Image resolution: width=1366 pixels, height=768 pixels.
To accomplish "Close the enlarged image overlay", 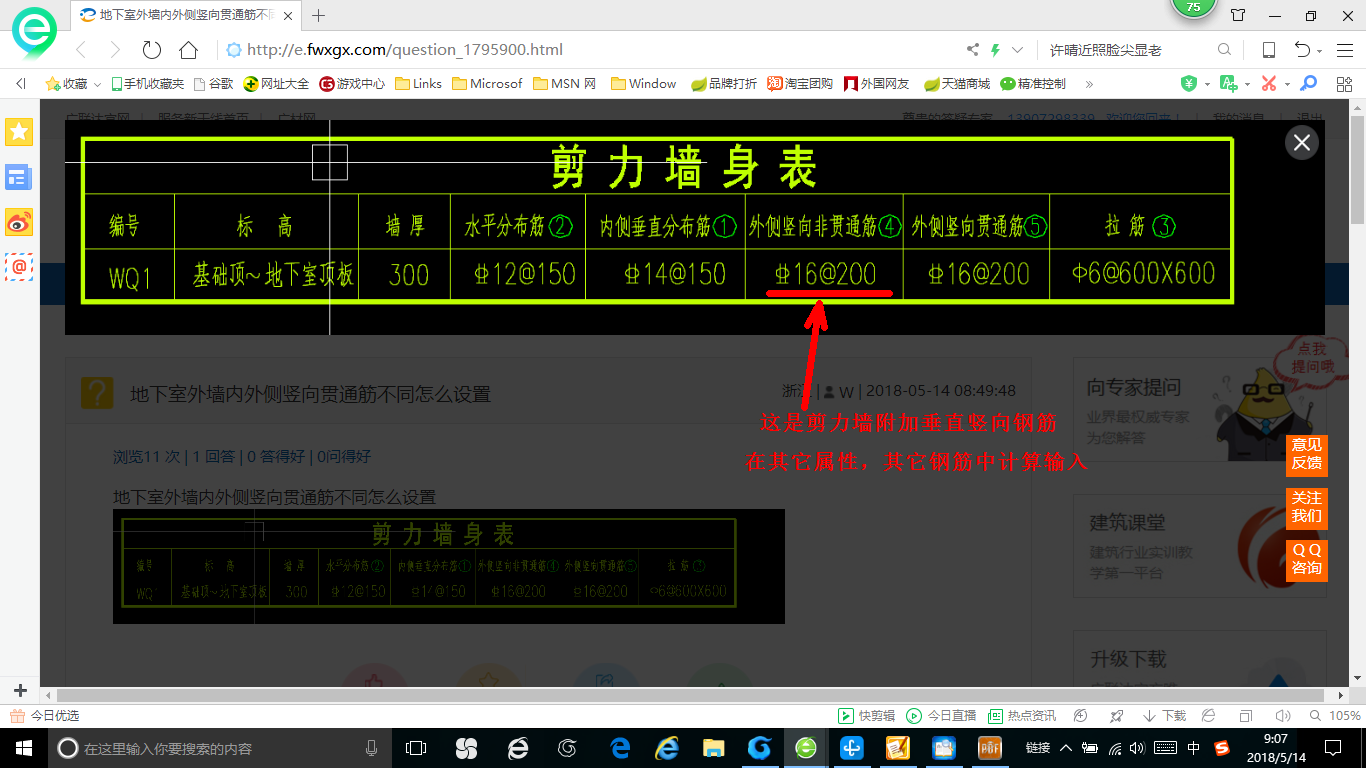I will pyautogui.click(x=1301, y=143).
